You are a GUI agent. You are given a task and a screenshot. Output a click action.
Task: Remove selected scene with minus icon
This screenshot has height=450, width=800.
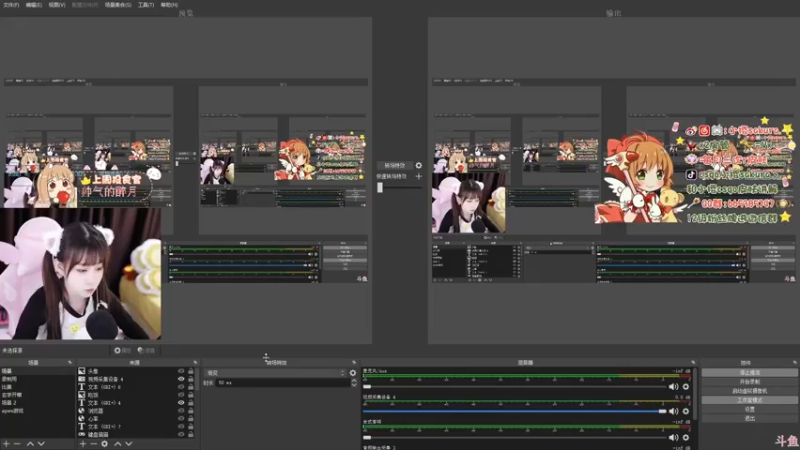17,444
